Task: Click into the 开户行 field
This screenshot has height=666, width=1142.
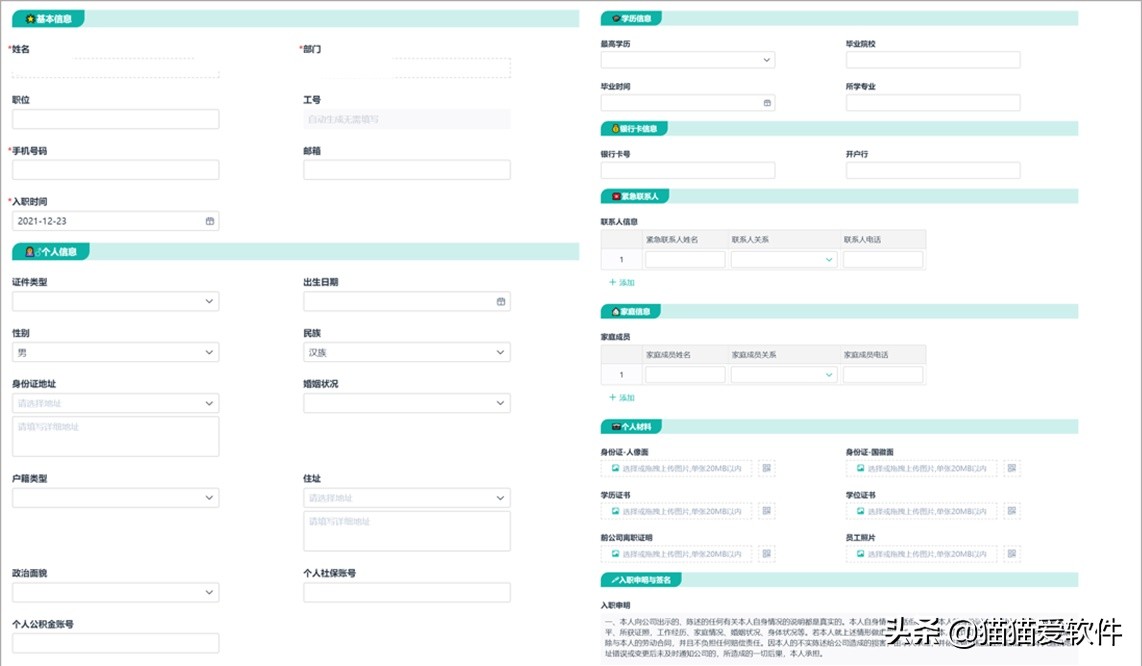Action: [x=933, y=171]
